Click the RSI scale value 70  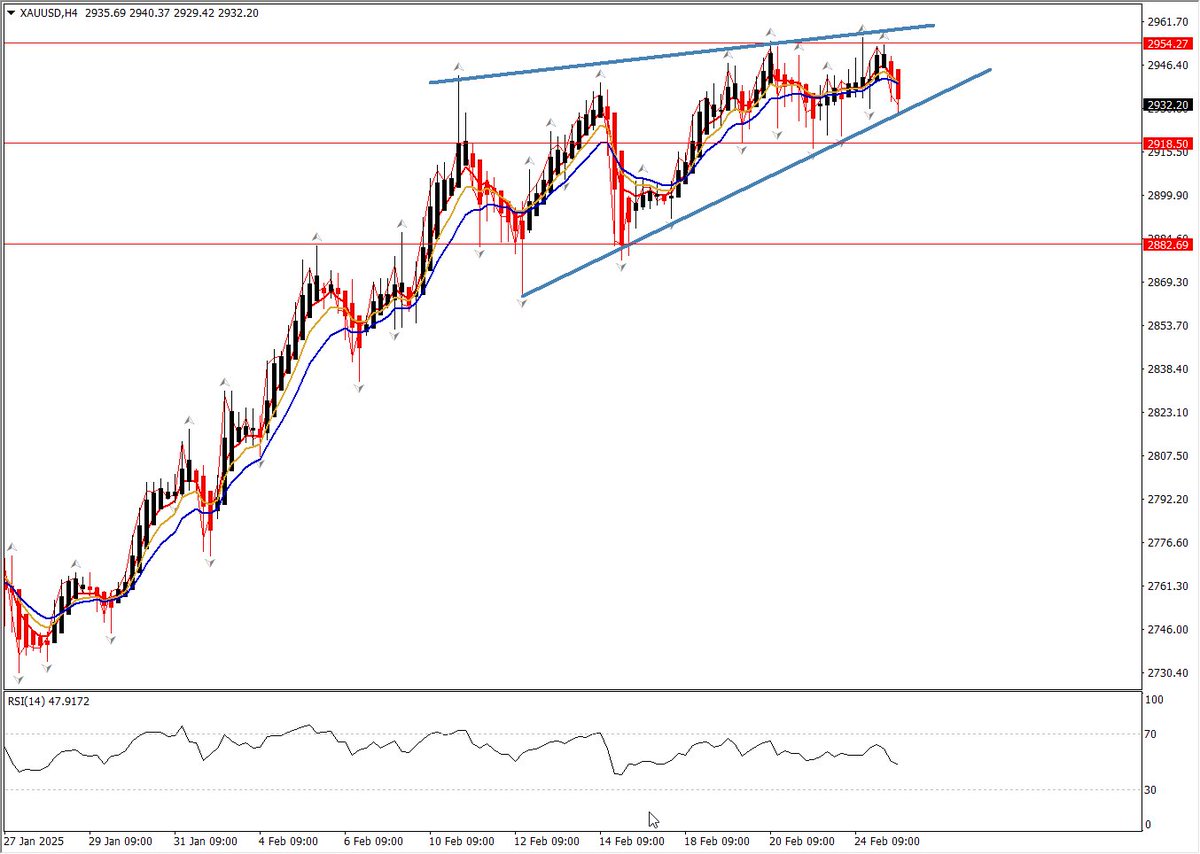(x=1152, y=734)
